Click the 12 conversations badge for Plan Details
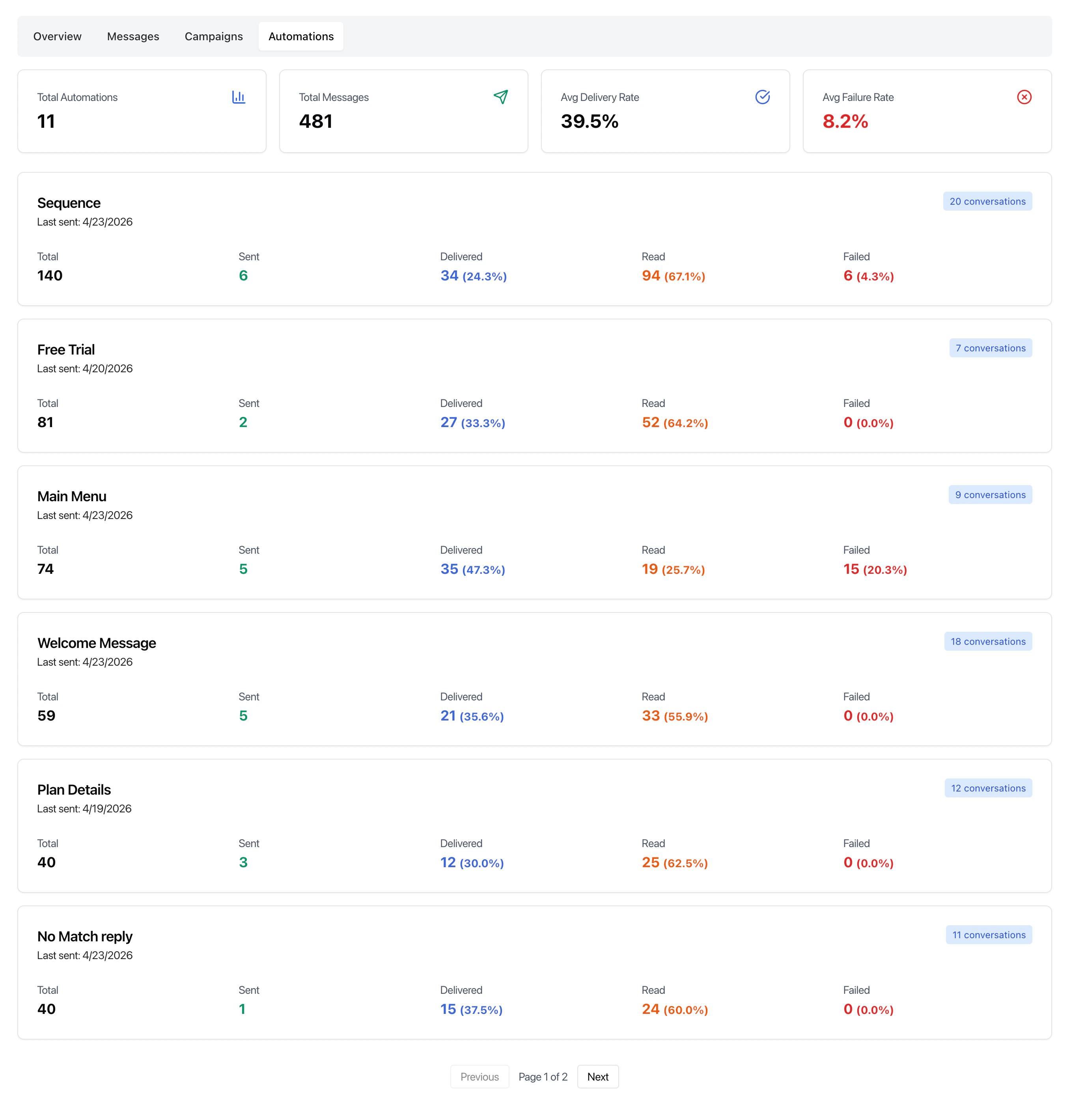Screen dimensions: 1071x1120 point(988,788)
